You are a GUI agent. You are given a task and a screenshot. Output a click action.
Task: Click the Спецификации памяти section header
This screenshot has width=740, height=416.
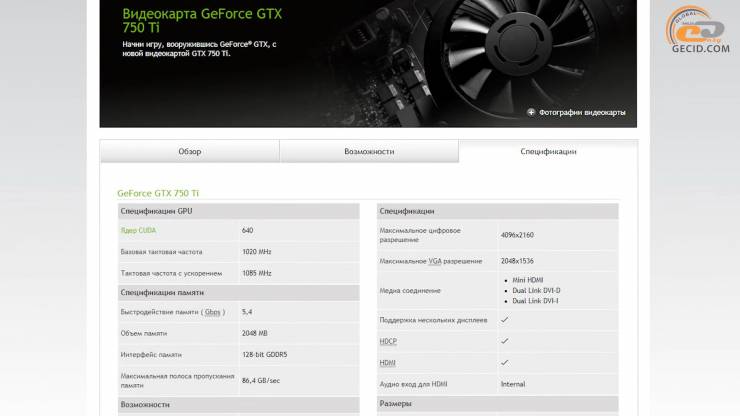[x=238, y=292]
